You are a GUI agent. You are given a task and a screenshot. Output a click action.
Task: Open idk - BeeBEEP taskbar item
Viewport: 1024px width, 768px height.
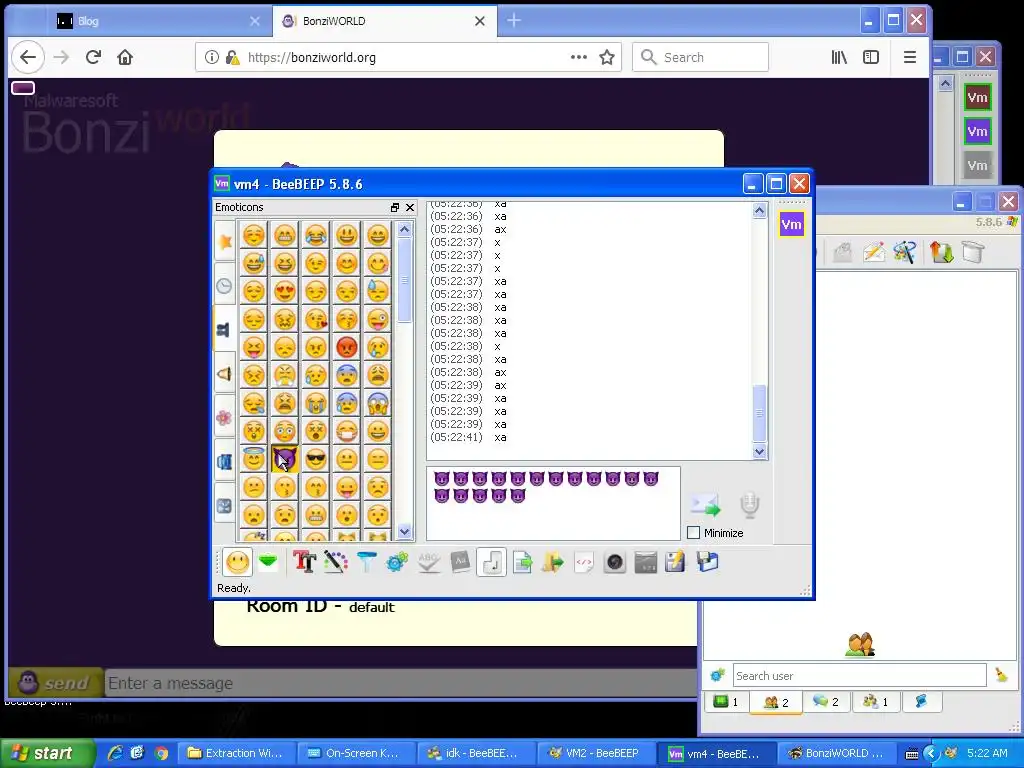coord(475,753)
